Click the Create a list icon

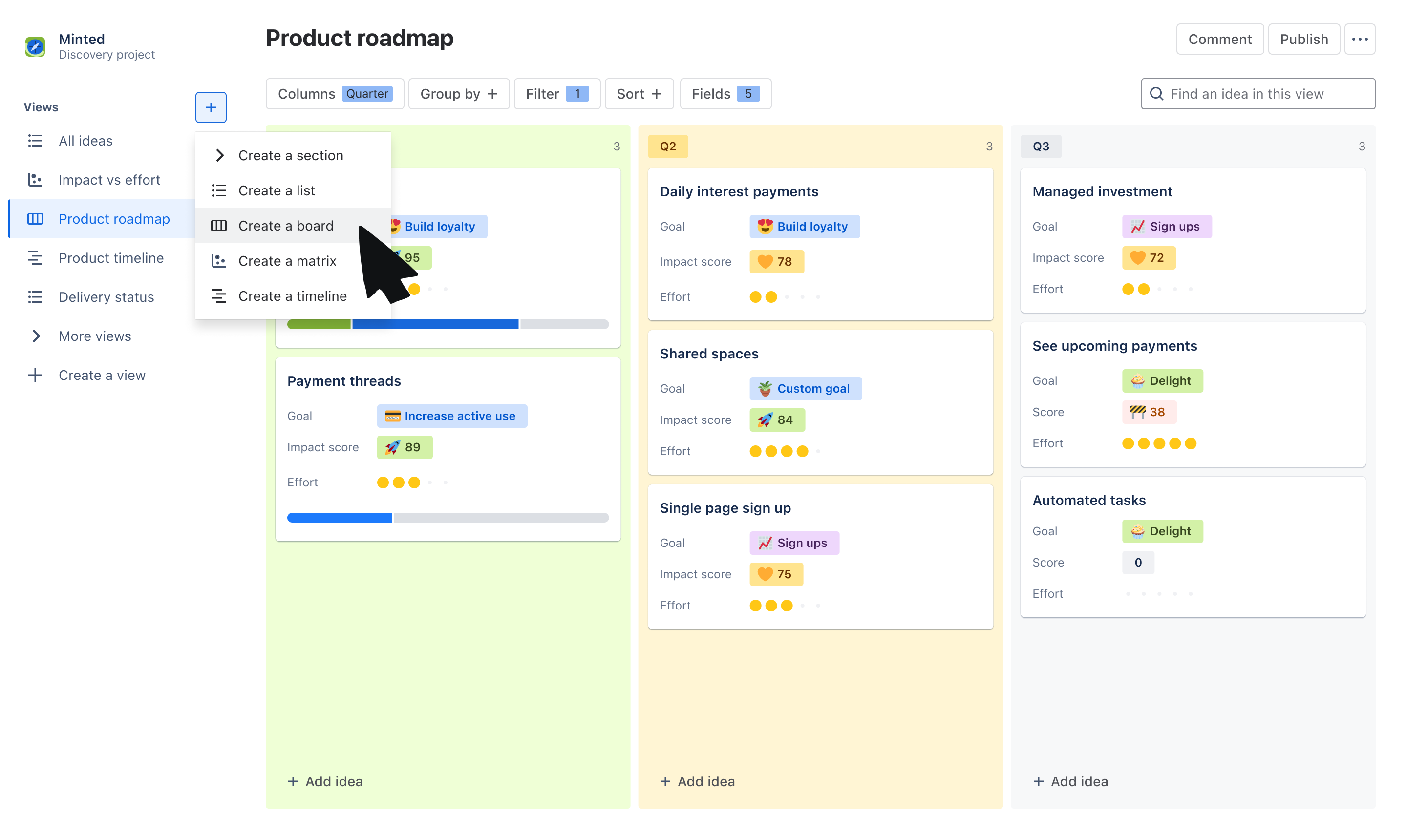tap(220, 190)
